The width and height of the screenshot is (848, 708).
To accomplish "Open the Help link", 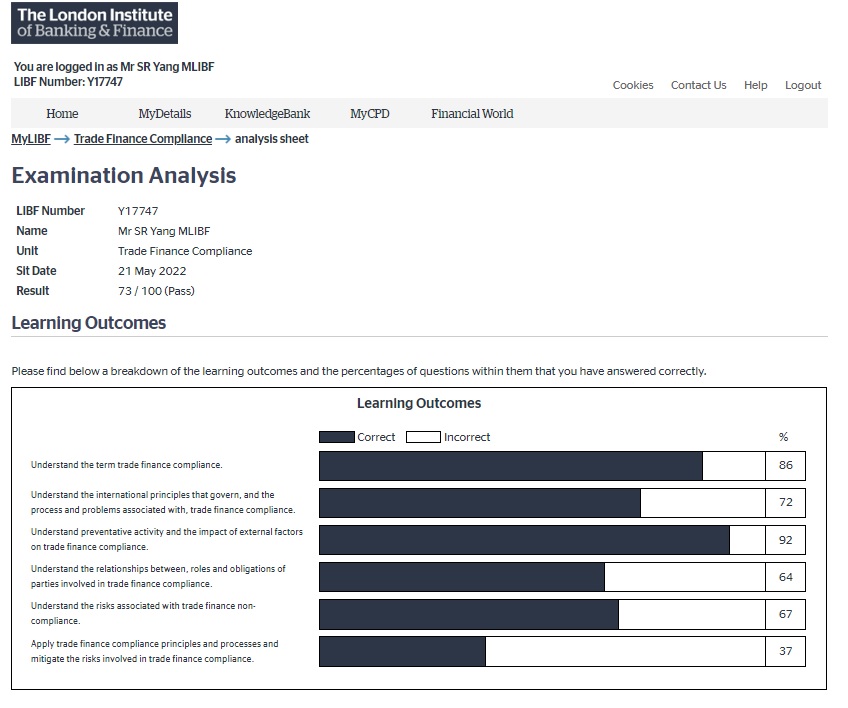I will [x=755, y=85].
